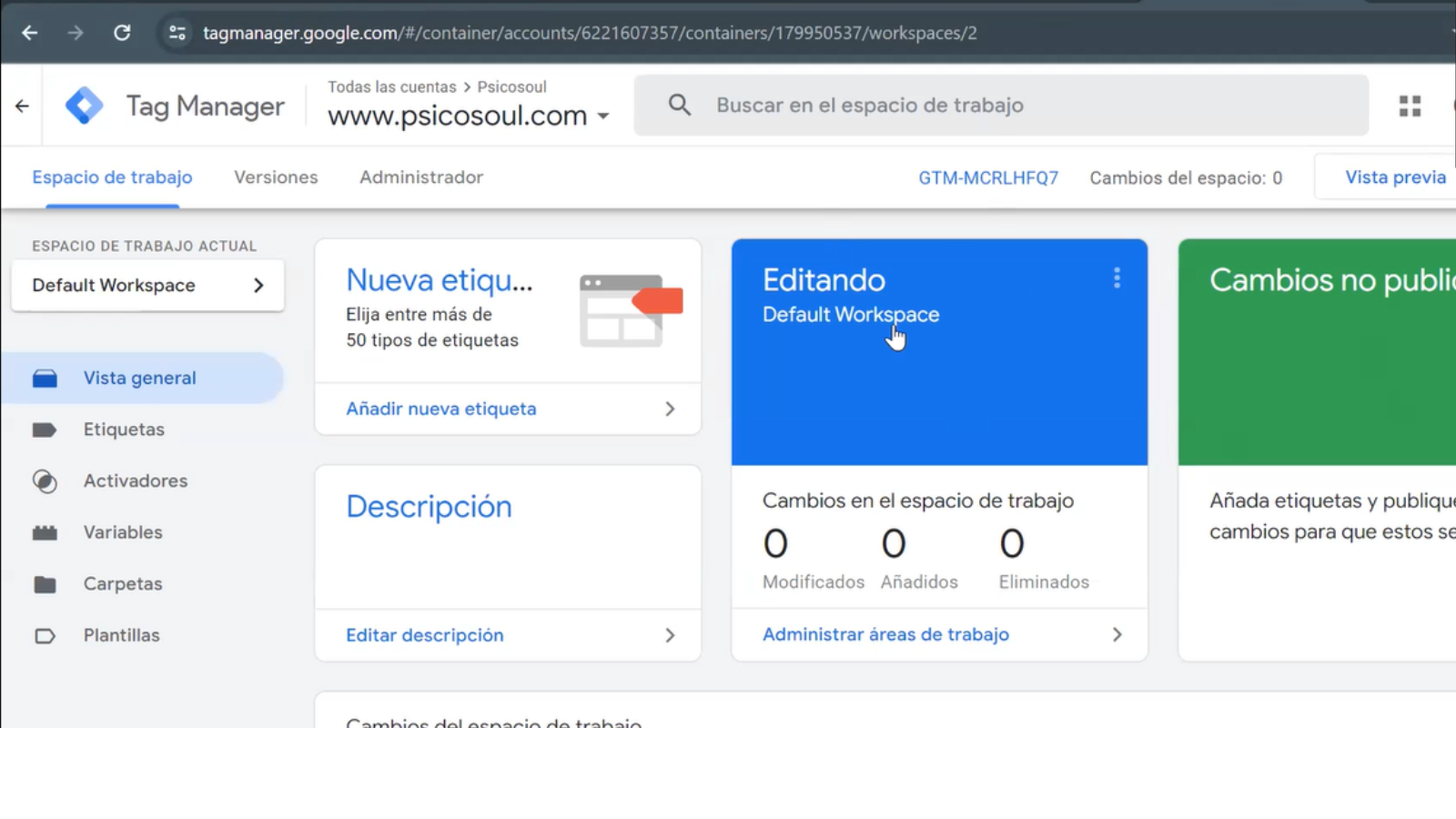The height and width of the screenshot is (819, 1456).
Task: Reload the page with the refresh icon
Action: point(122,33)
